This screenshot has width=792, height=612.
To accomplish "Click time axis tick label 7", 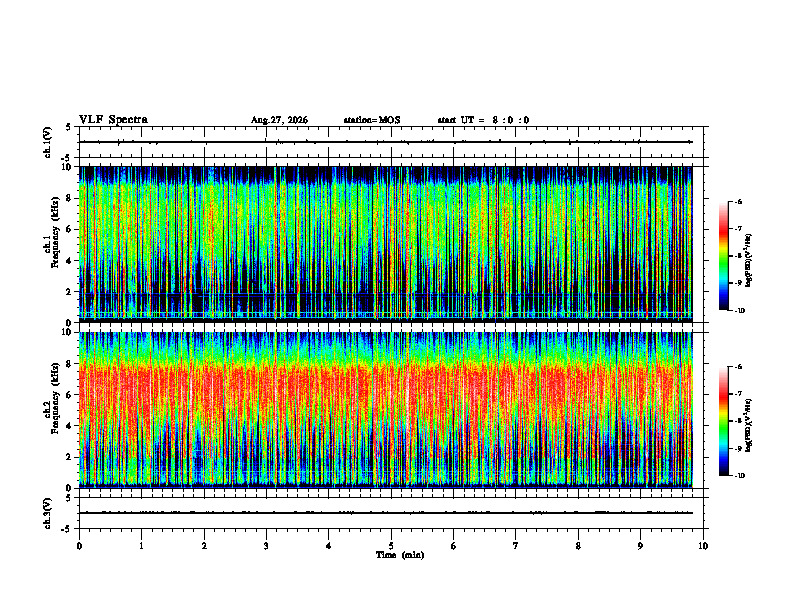I will pyautogui.click(x=516, y=546).
